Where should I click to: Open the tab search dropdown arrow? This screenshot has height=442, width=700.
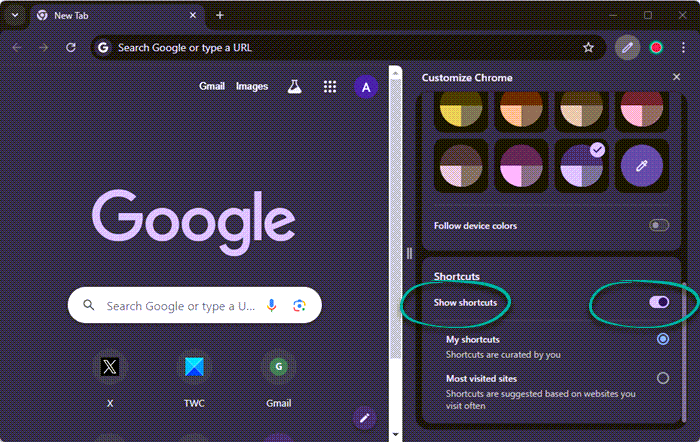coord(15,15)
